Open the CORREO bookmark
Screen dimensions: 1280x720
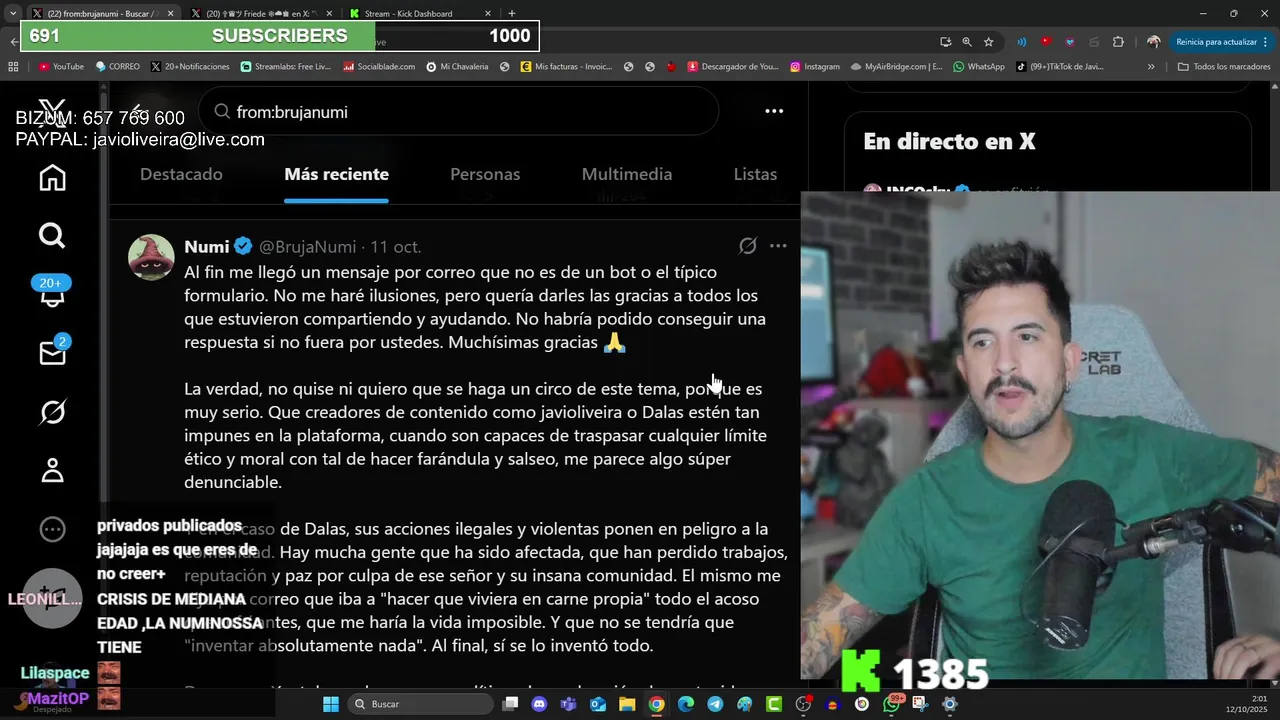[117, 66]
